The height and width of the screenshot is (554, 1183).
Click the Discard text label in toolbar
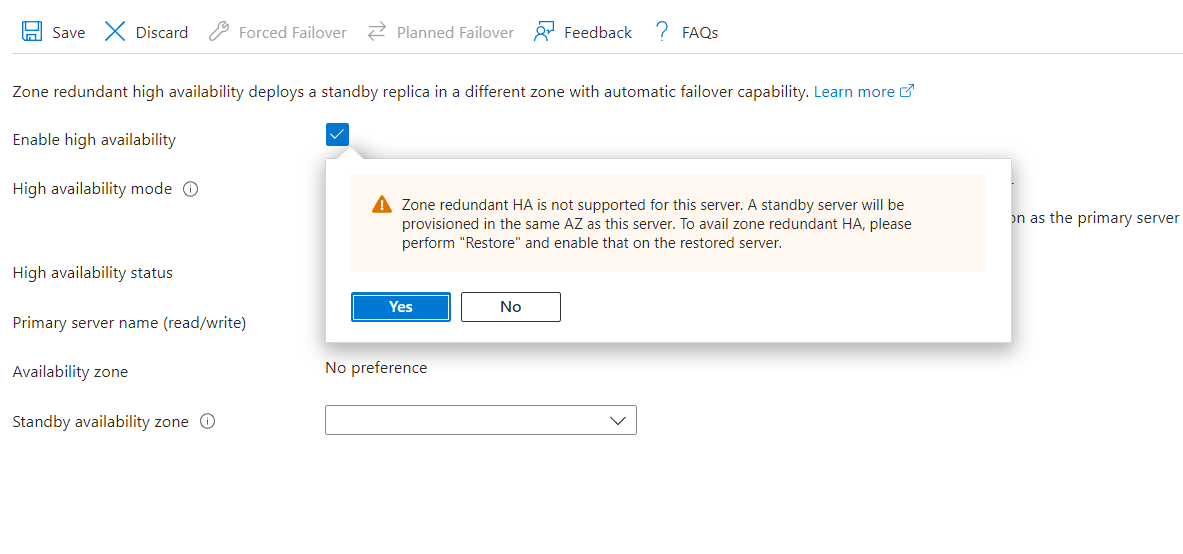coord(162,32)
